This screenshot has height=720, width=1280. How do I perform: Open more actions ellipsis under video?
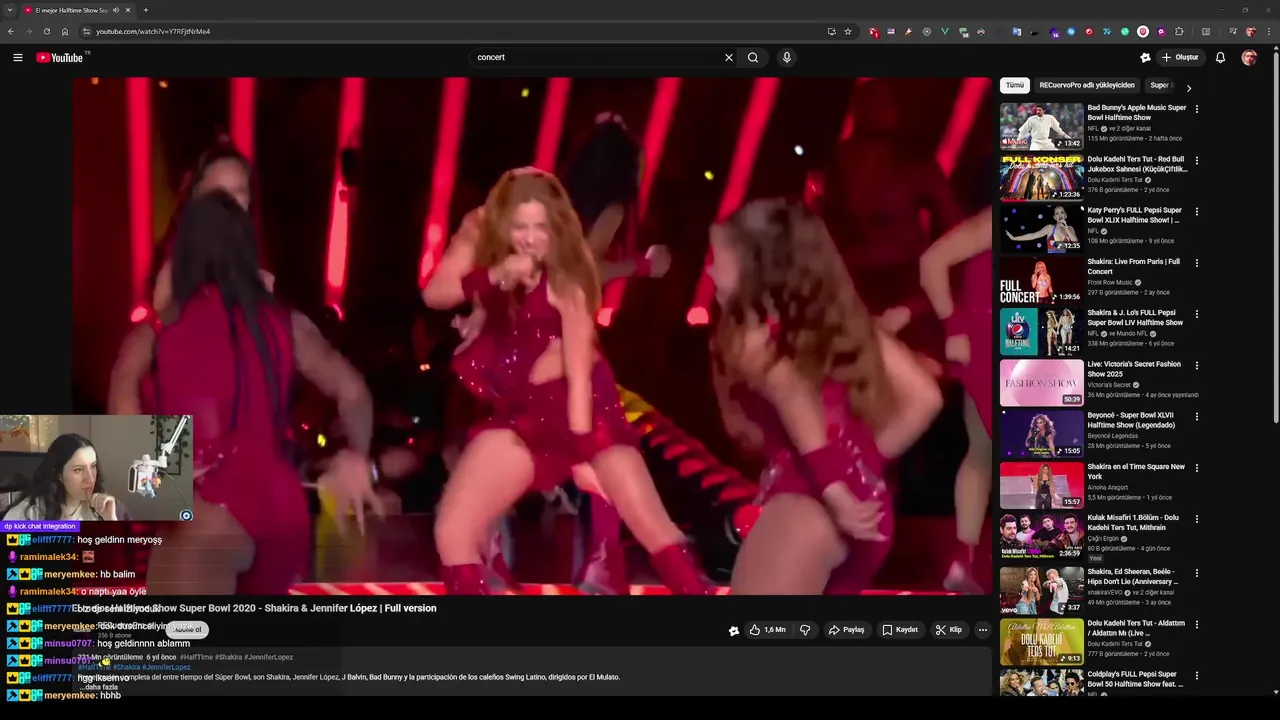[983, 630]
